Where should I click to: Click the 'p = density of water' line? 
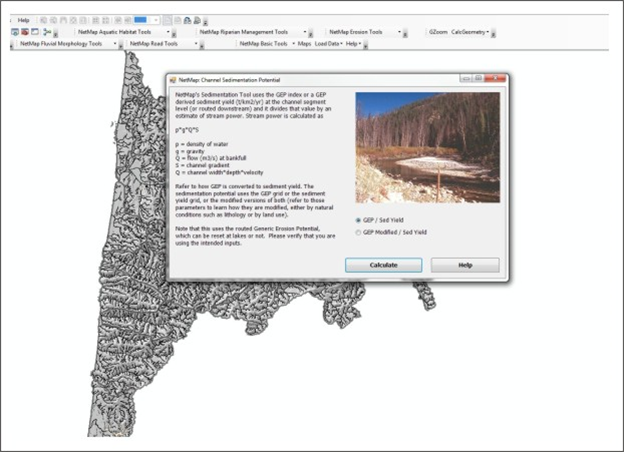pos(201,144)
